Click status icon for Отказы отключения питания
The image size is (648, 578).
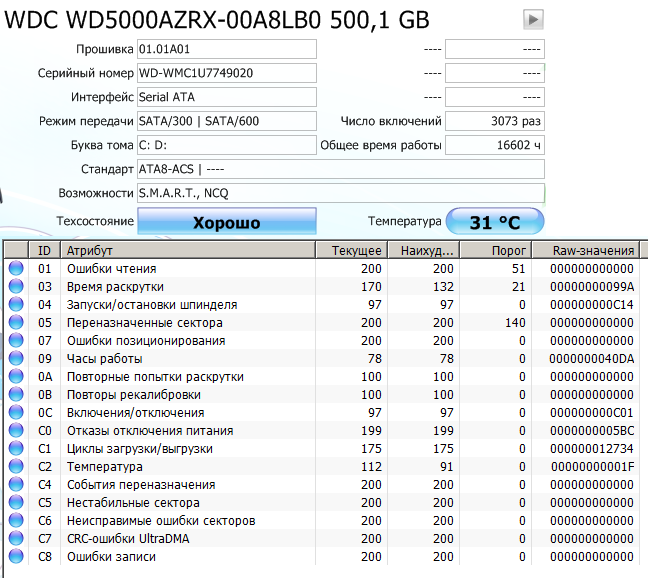tap(16, 431)
